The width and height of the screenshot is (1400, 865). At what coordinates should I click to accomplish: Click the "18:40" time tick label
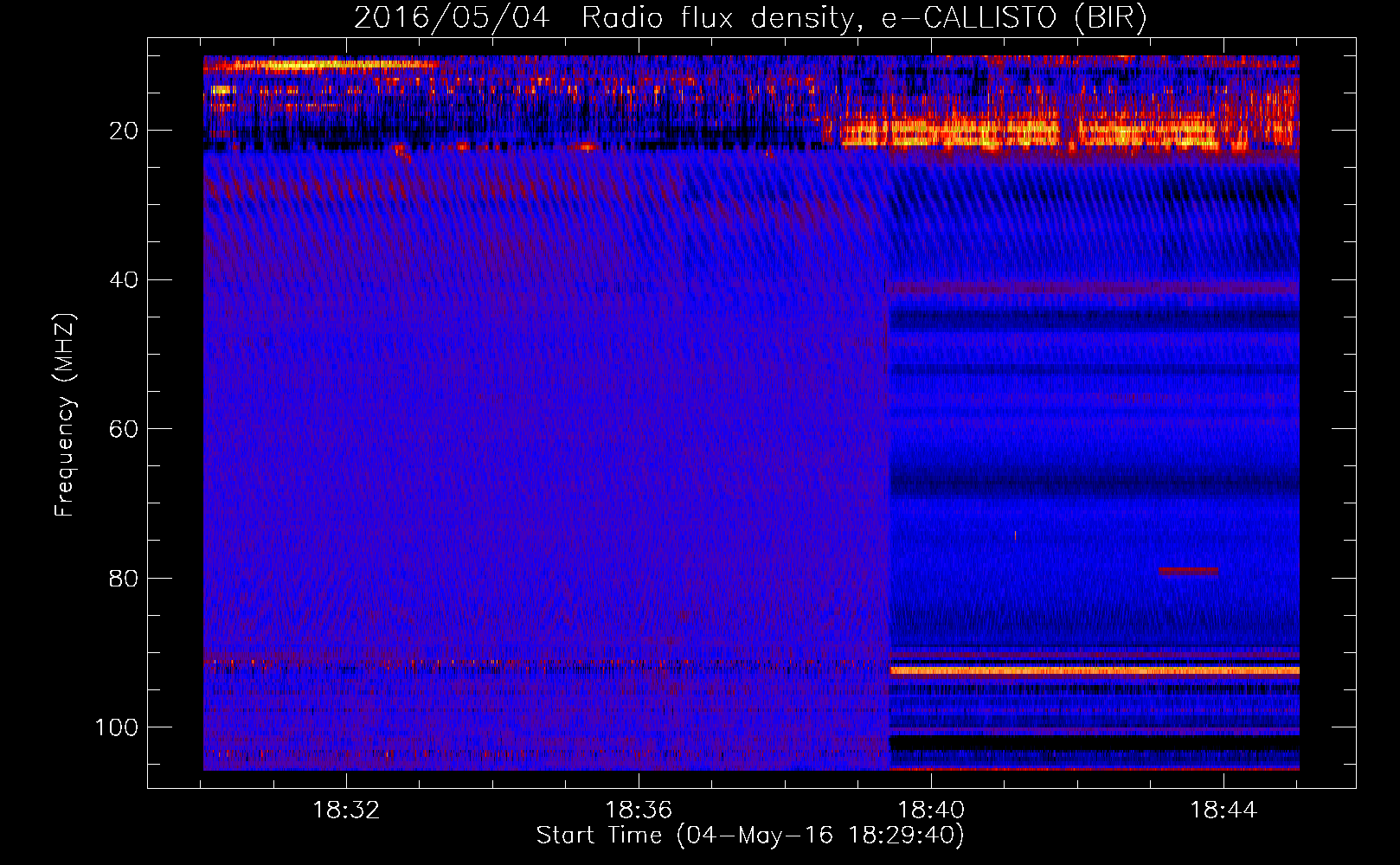[931, 811]
